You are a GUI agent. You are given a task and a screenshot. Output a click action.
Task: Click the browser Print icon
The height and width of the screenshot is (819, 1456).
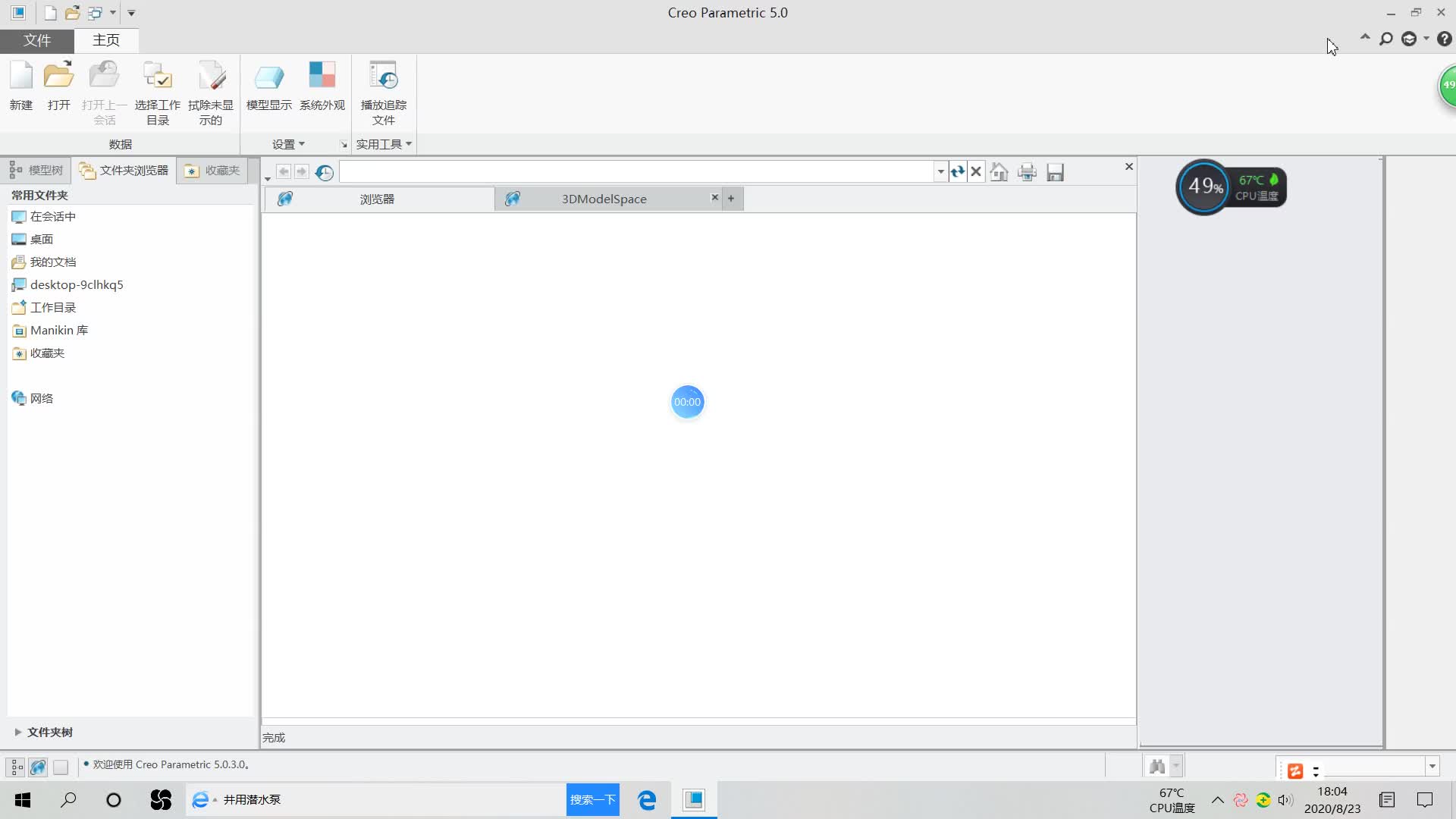[1027, 172]
